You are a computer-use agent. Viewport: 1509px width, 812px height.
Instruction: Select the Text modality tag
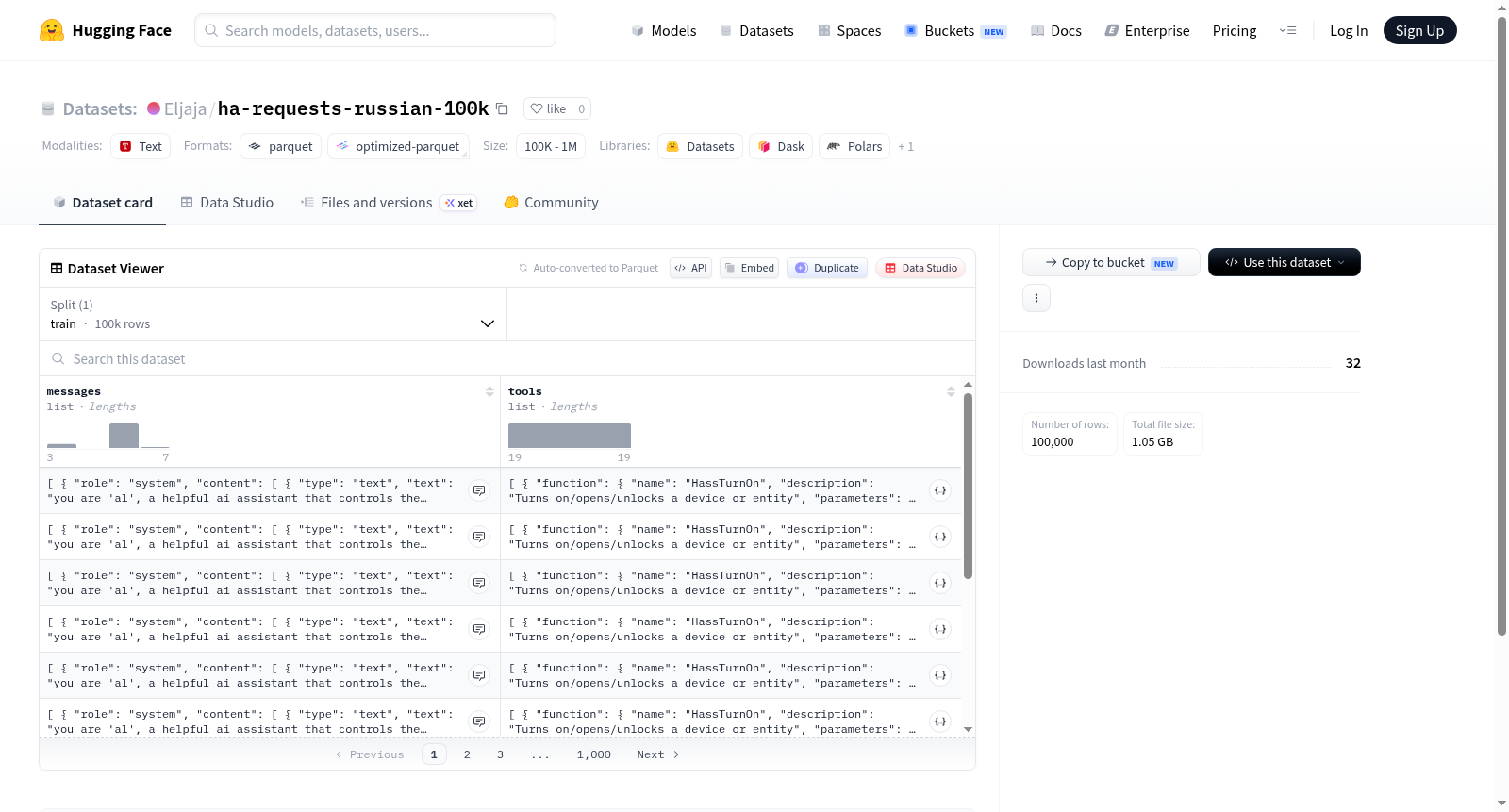point(141,146)
